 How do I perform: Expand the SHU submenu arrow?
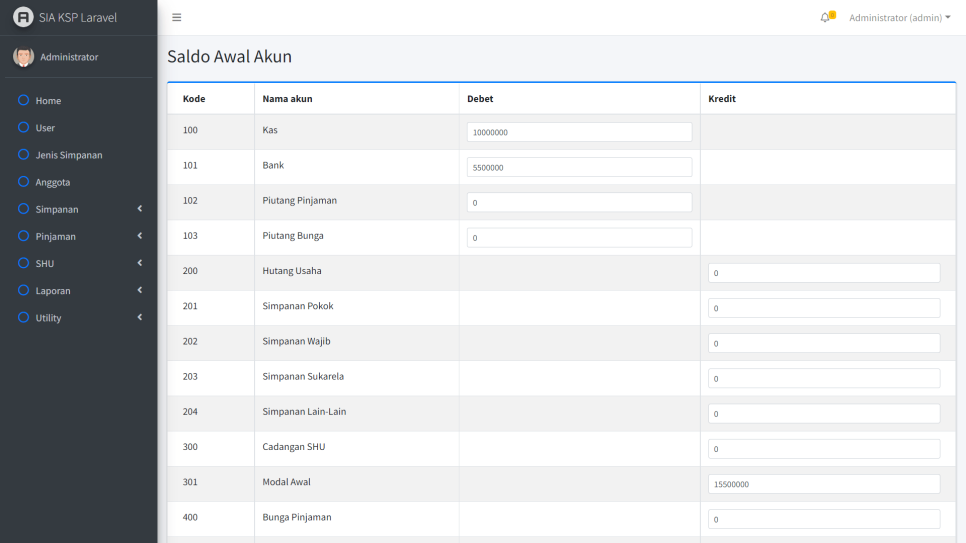coord(140,263)
